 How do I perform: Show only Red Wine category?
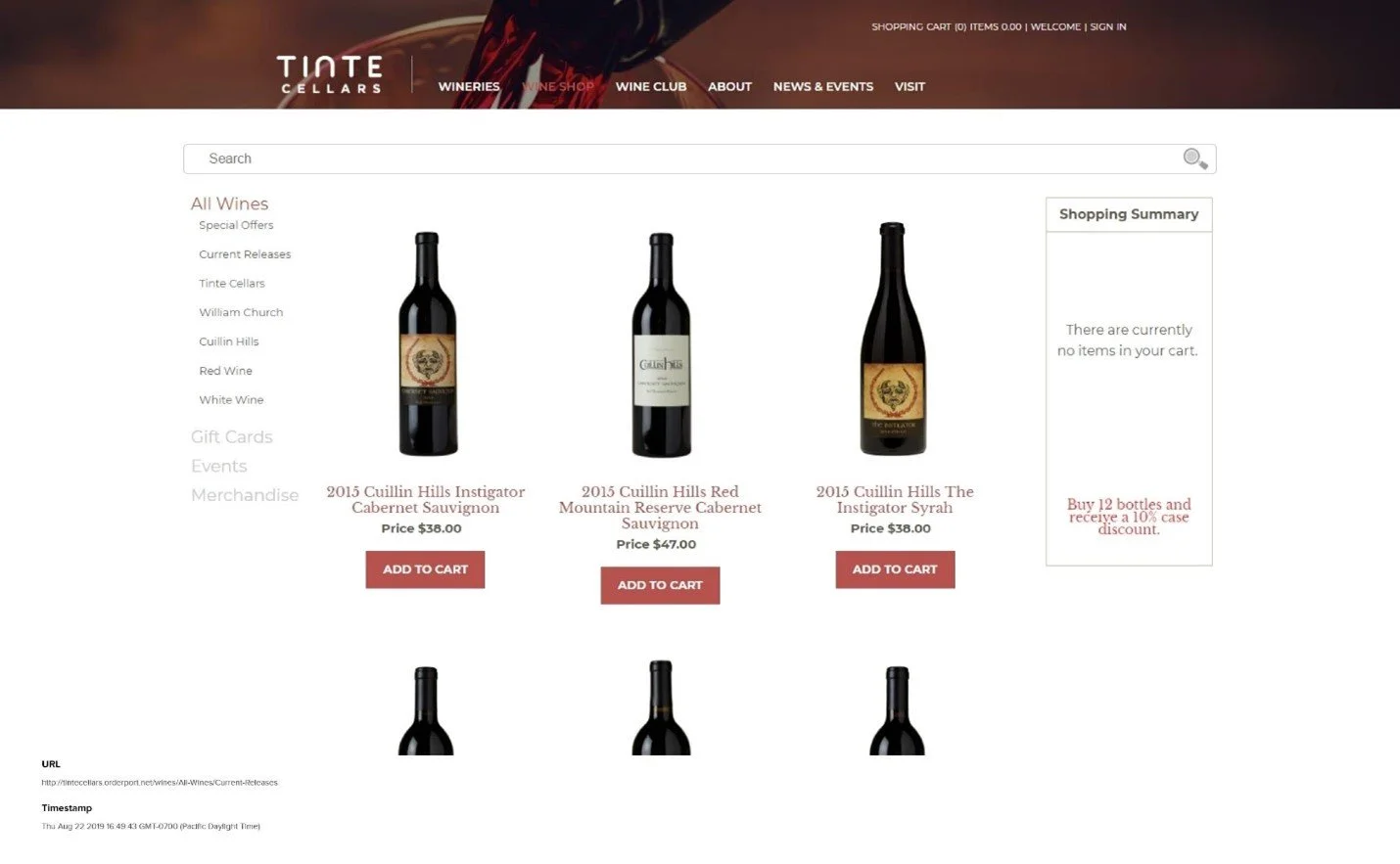pos(226,371)
